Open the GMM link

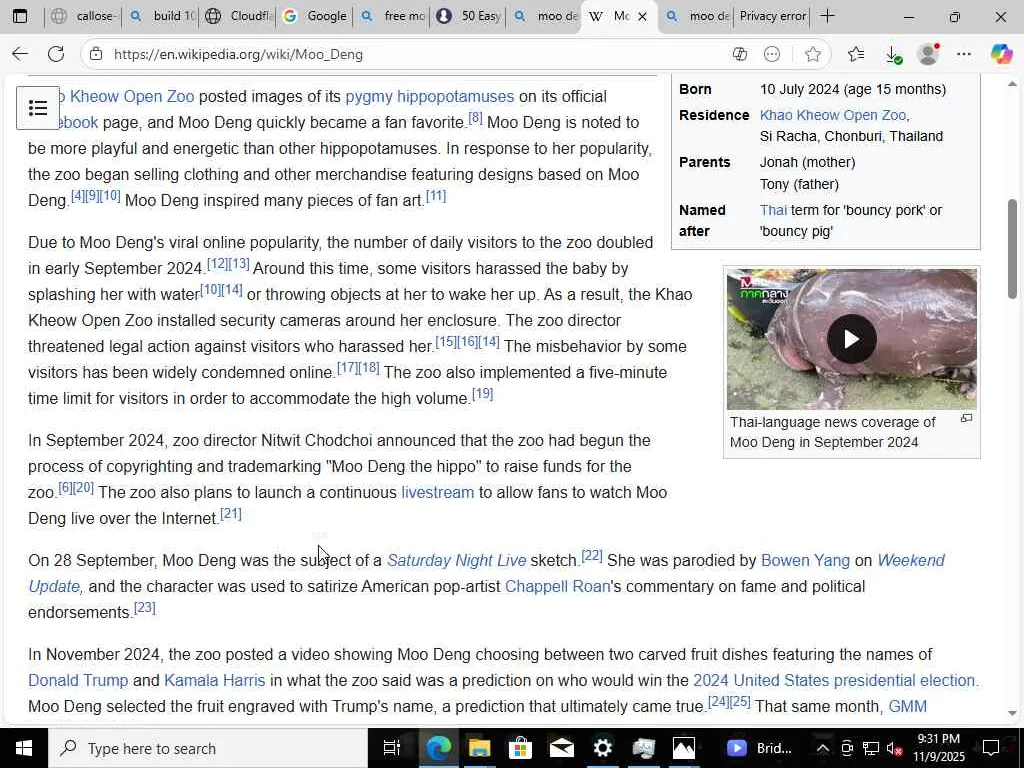pyautogui.click(x=907, y=707)
